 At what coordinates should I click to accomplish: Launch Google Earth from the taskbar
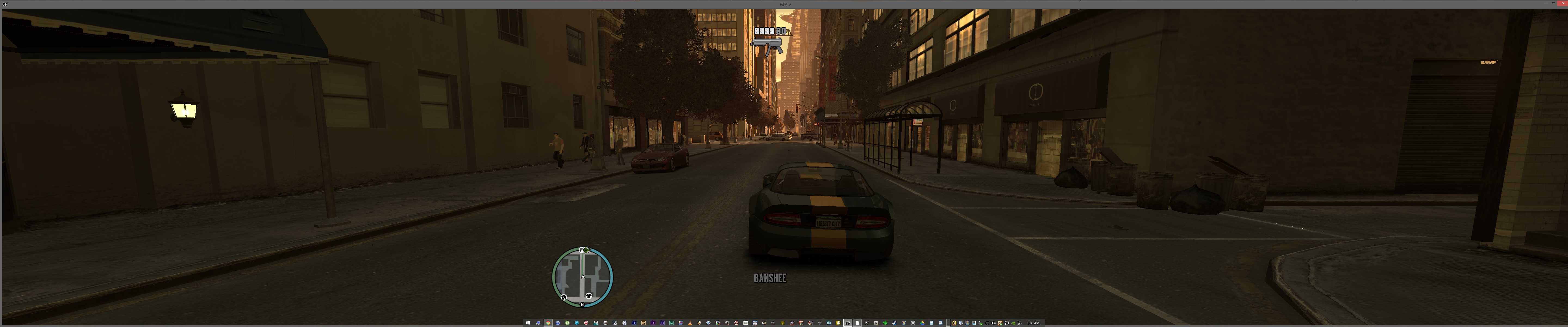point(558,323)
